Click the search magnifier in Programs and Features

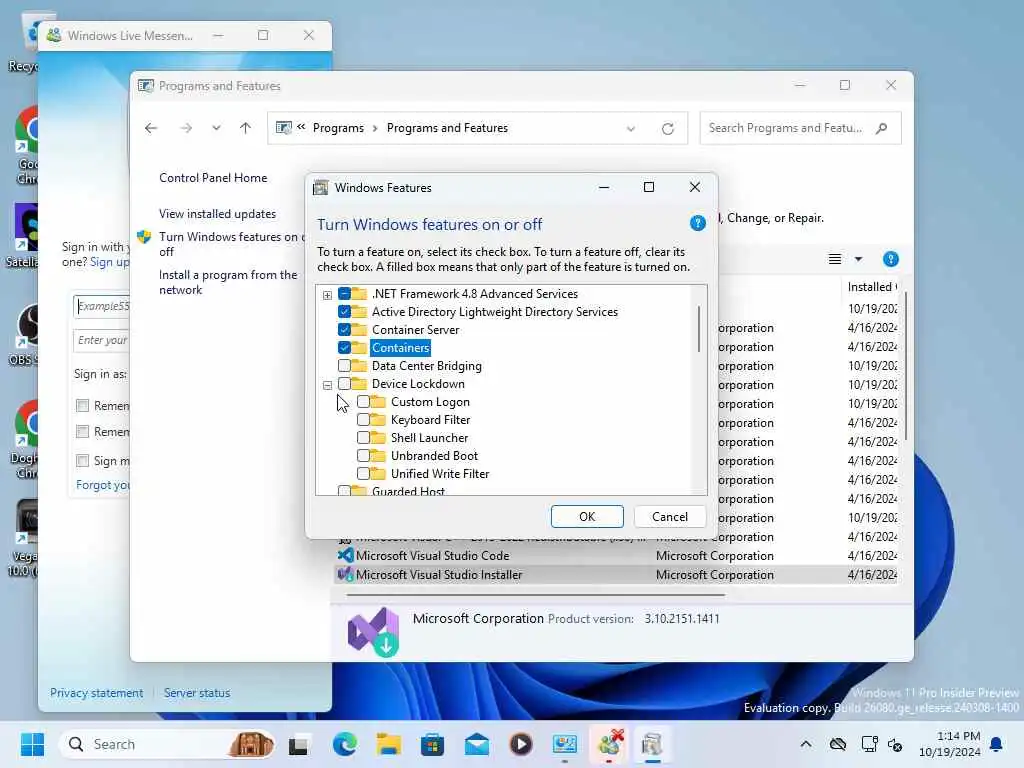pos(882,128)
